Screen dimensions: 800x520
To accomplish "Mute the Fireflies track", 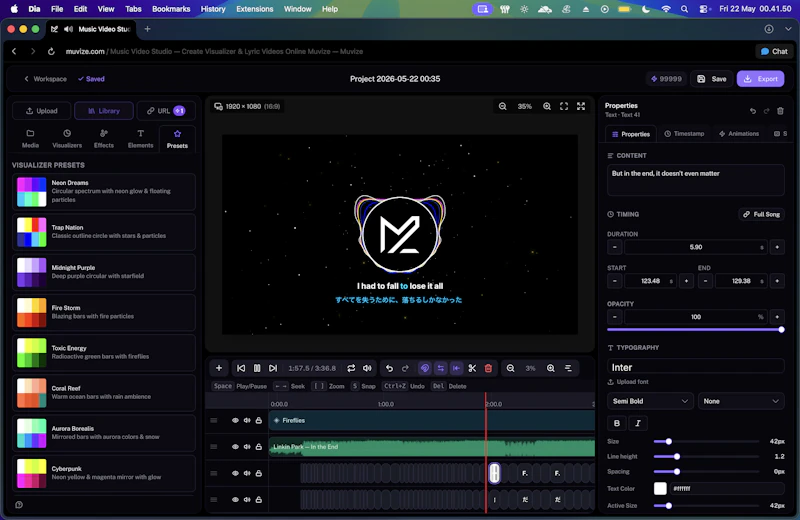I will [x=247, y=420].
